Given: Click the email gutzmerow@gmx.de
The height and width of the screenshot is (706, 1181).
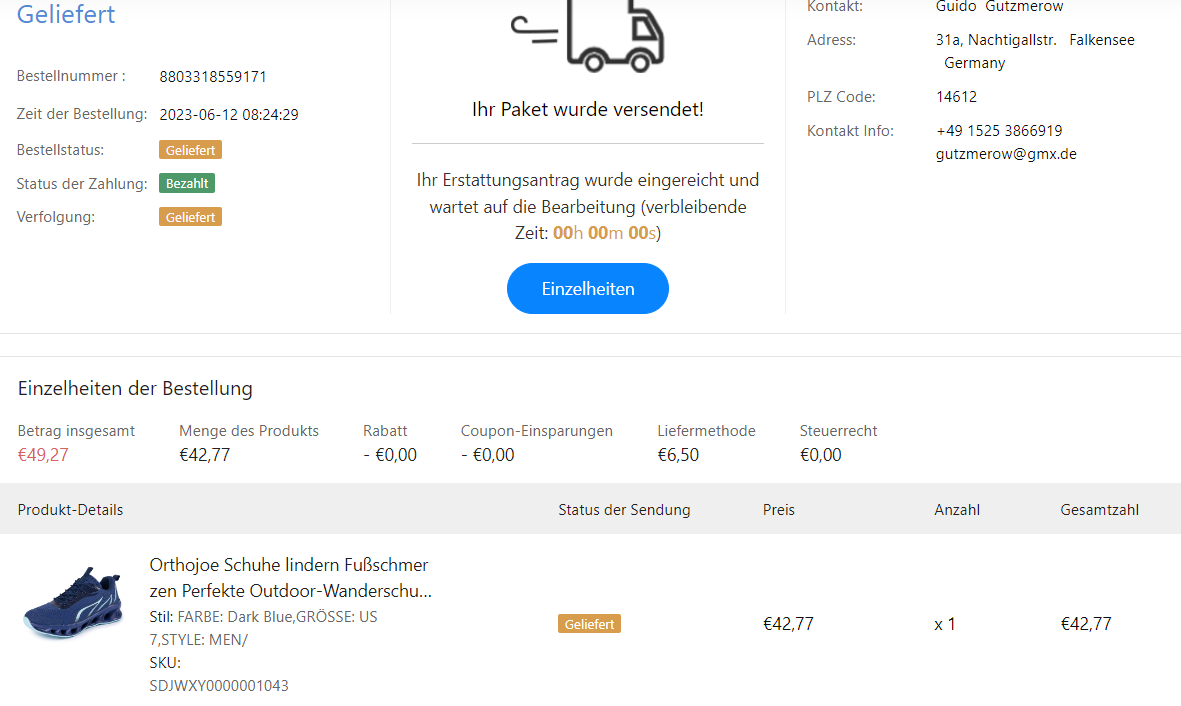Looking at the screenshot, I should [1006, 154].
